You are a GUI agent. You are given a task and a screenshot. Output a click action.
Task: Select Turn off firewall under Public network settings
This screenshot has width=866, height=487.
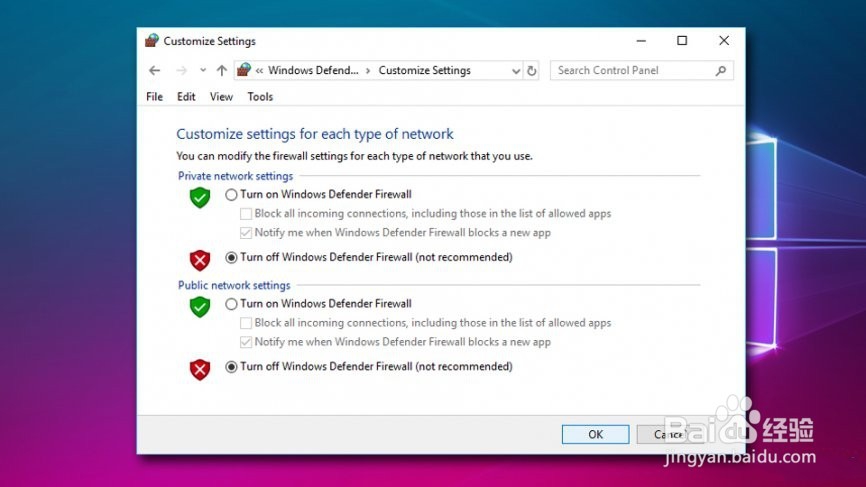coord(232,367)
